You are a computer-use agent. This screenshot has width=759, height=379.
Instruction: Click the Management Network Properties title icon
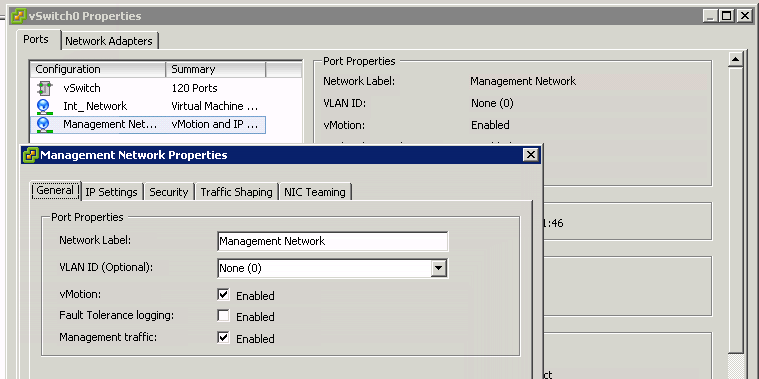tap(30, 155)
